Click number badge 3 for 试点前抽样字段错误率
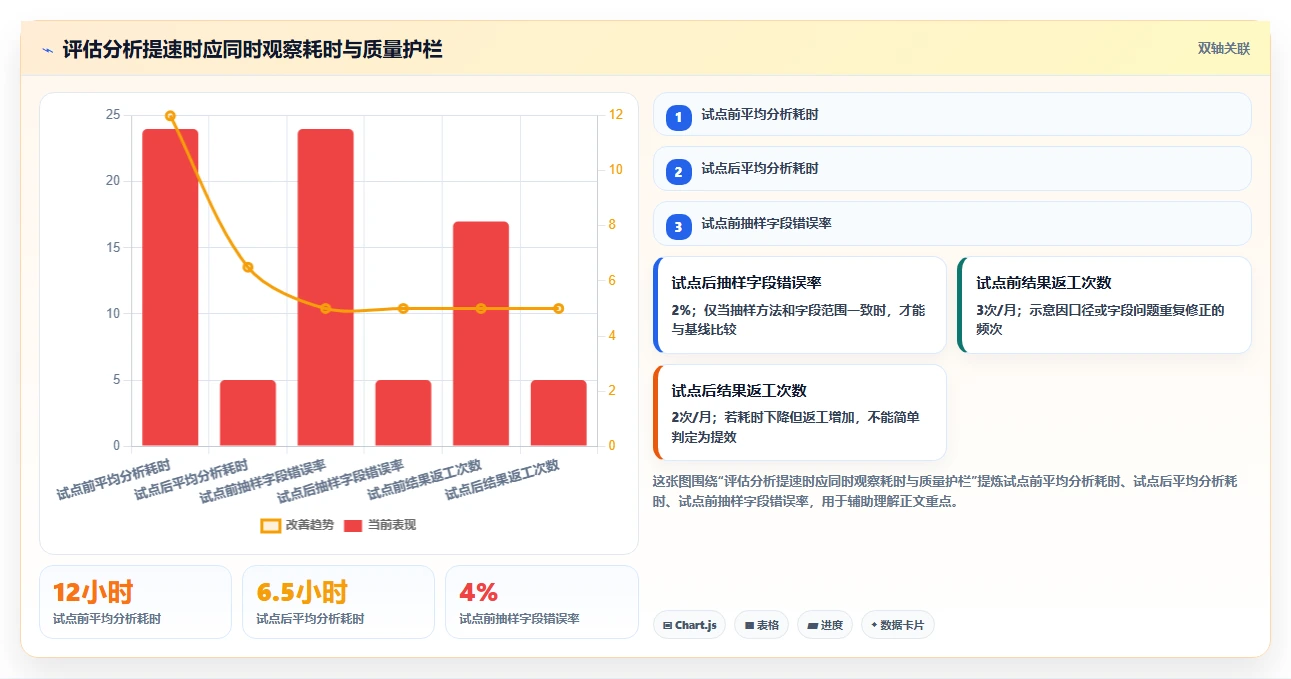The width and height of the screenshot is (1291, 679). (x=678, y=227)
